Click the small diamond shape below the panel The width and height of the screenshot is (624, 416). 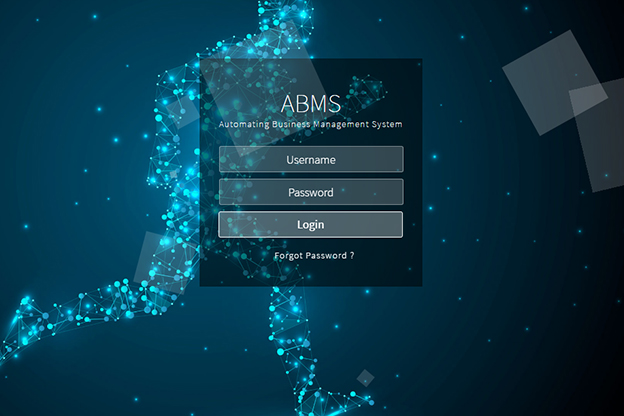coord(366,377)
